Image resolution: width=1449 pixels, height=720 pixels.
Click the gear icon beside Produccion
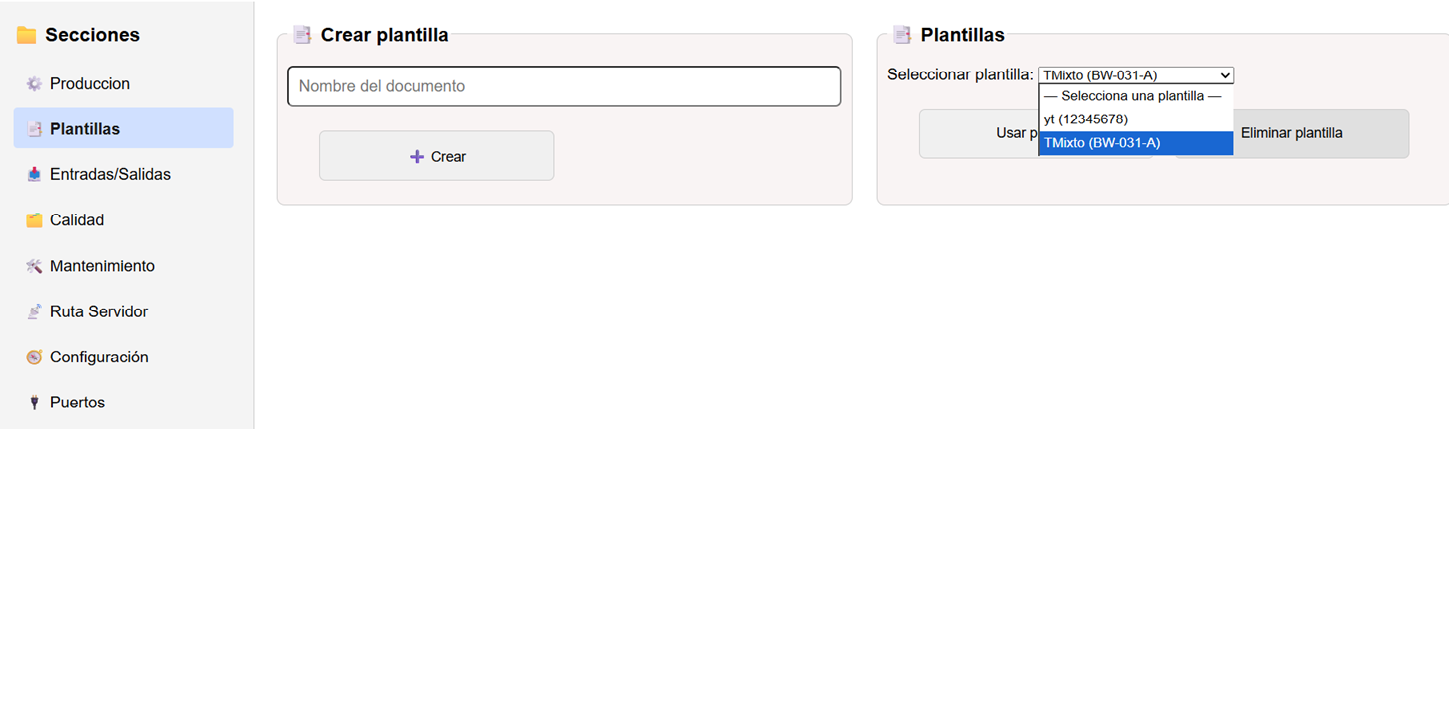pyautogui.click(x=33, y=83)
